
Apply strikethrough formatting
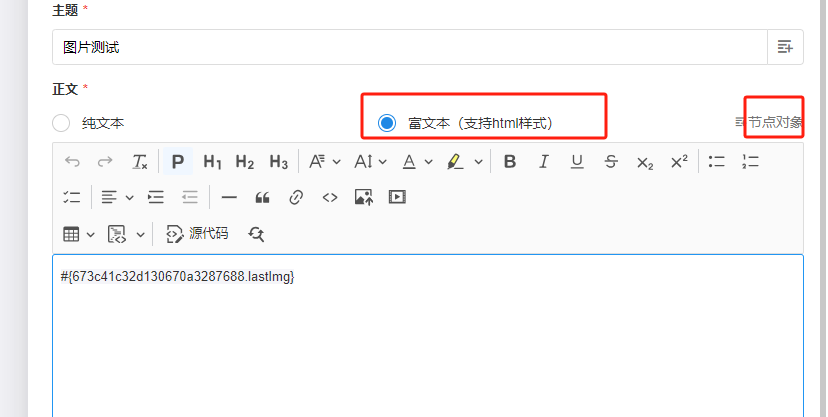coord(611,161)
